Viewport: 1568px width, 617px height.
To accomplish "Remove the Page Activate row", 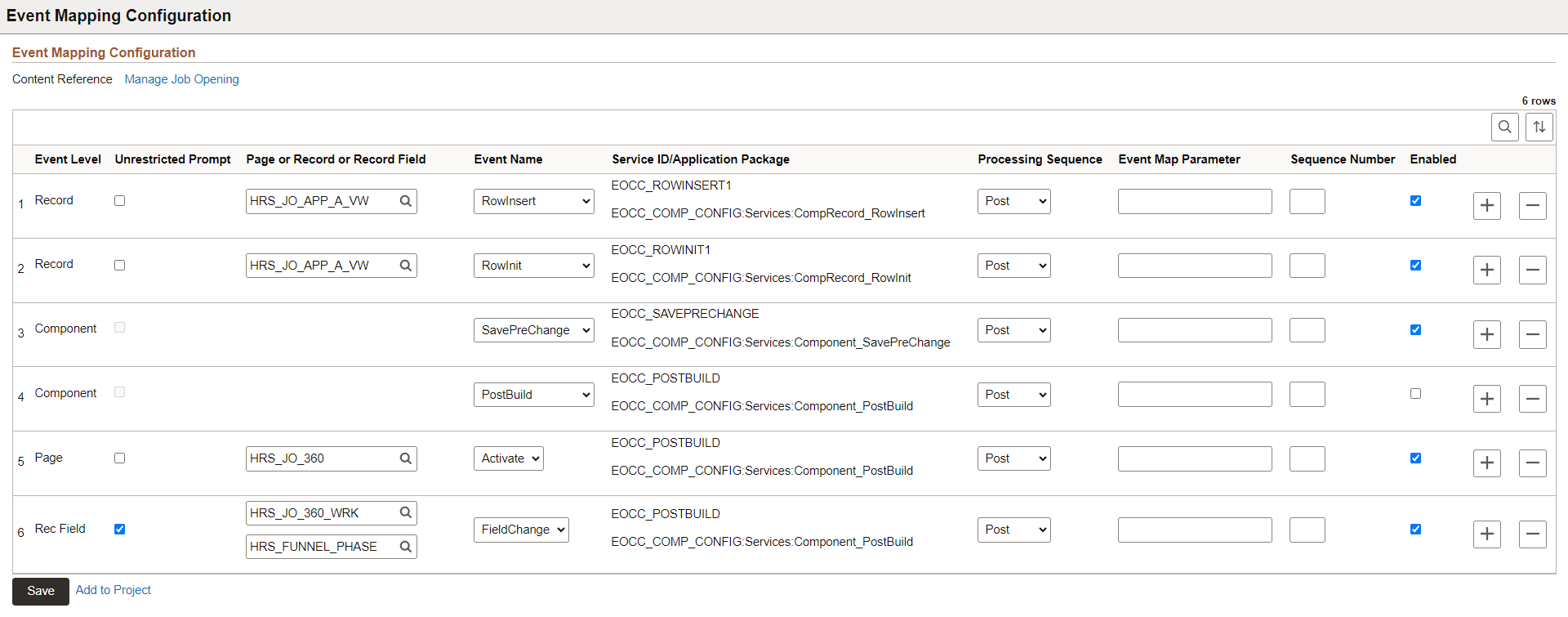I will click(1532, 463).
